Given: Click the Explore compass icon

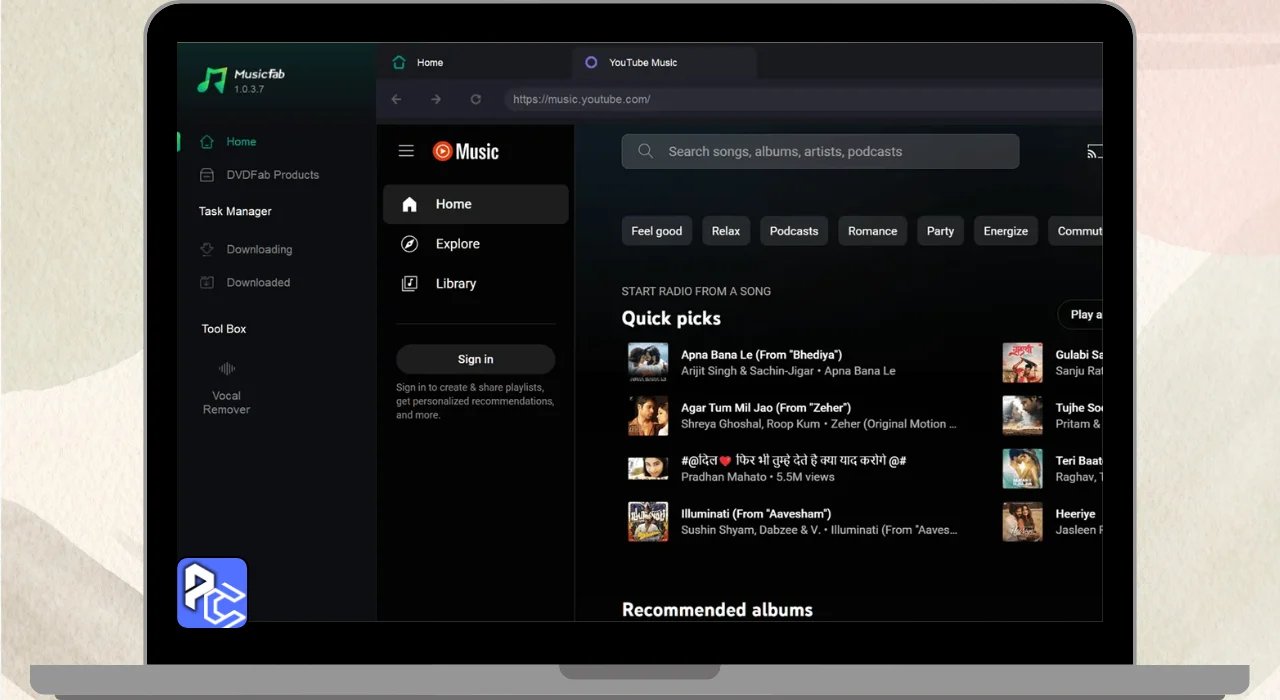Looking at the screenshot, I should 409,244.
